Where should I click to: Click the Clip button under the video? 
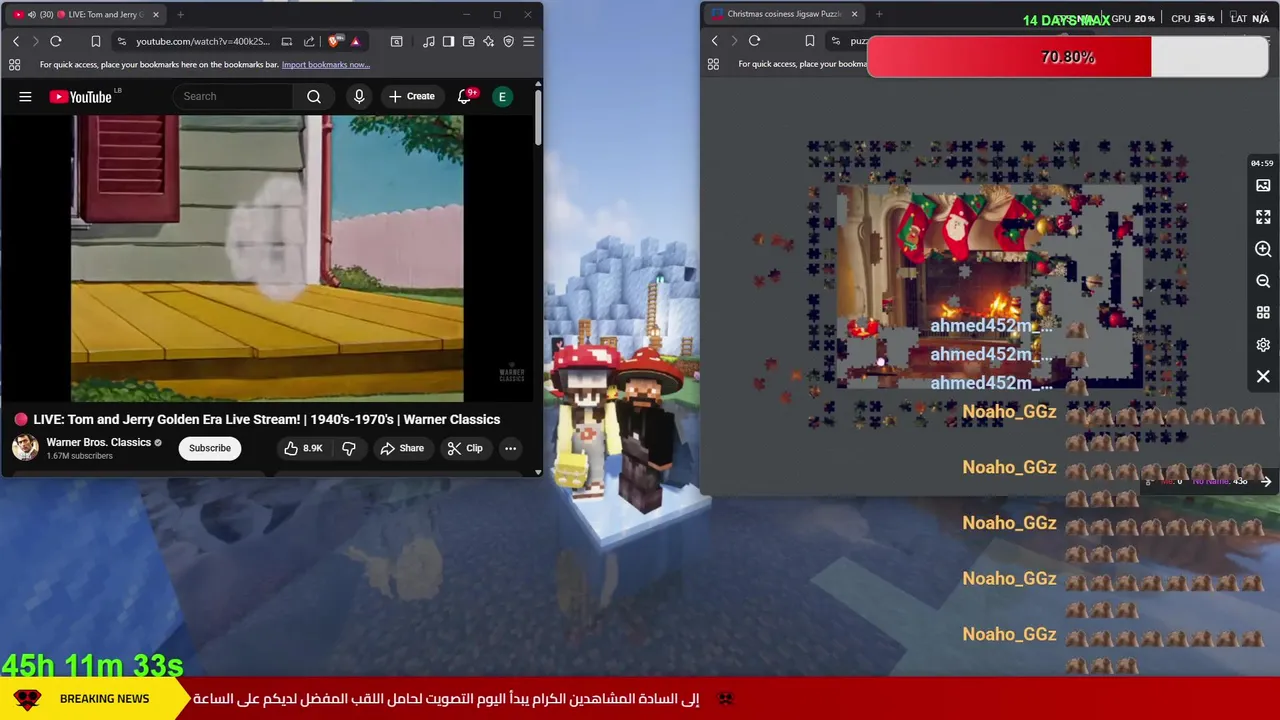[x=465, y=448]
